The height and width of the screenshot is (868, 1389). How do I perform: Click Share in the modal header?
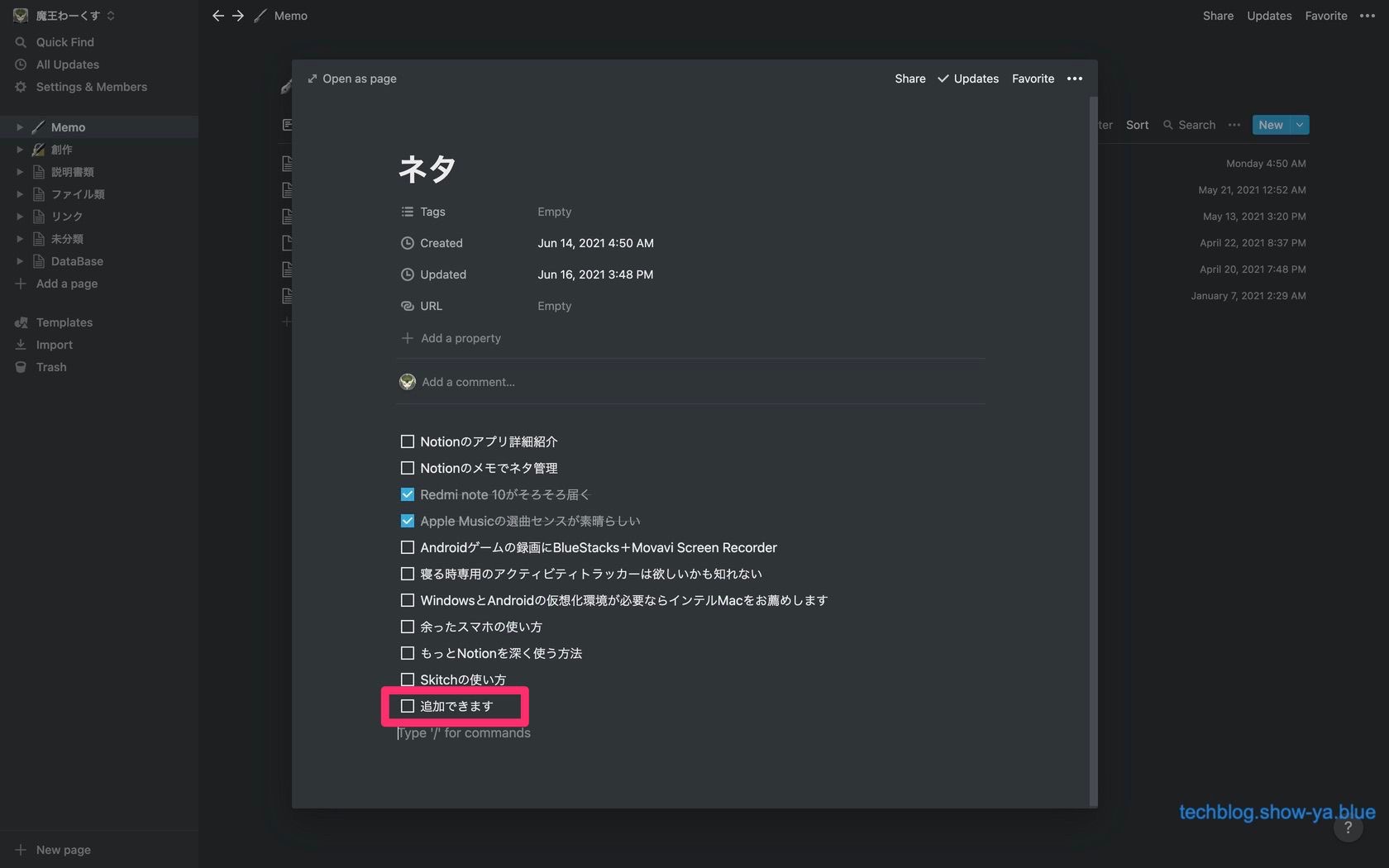[x=909, y=79]
